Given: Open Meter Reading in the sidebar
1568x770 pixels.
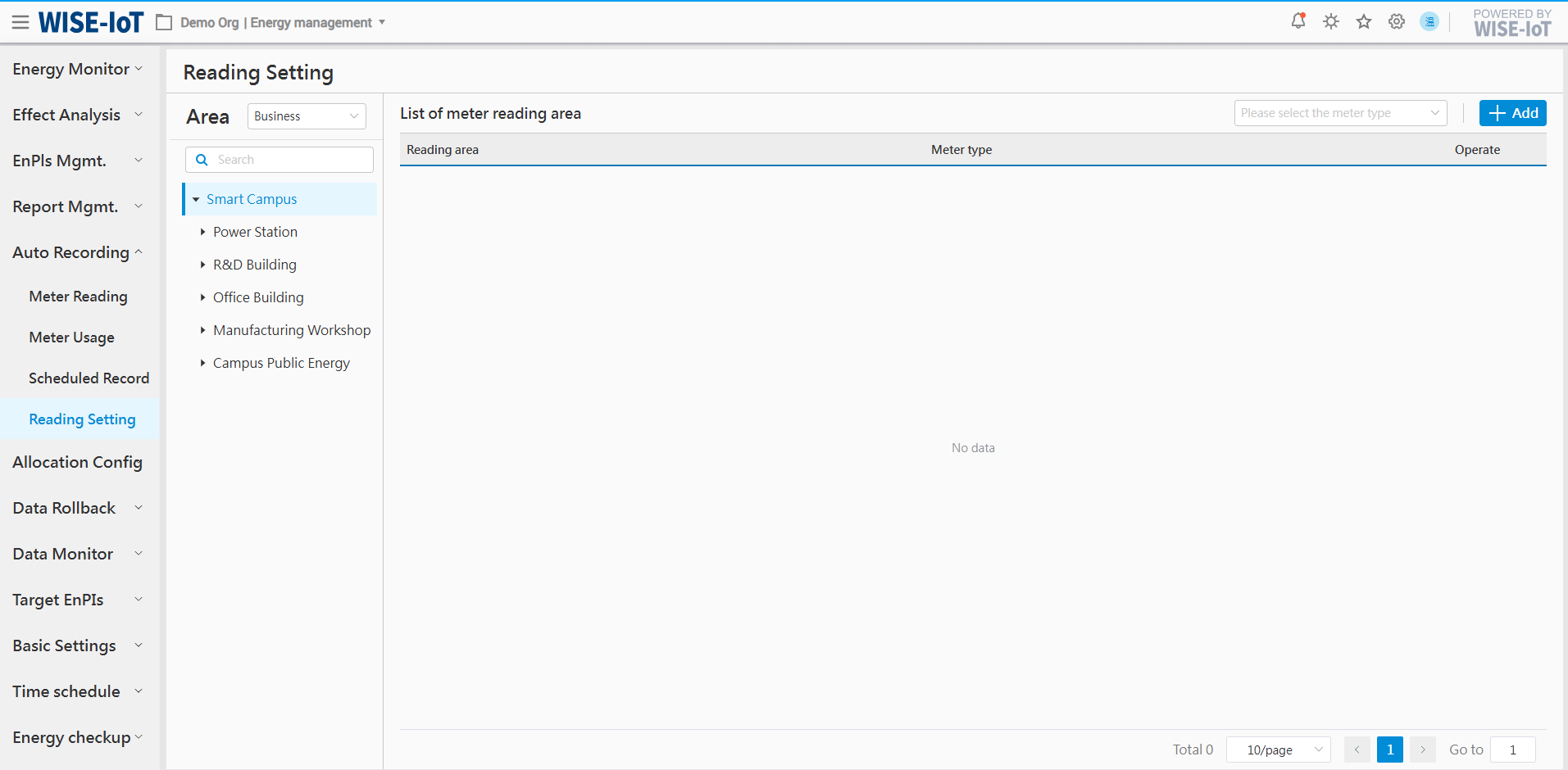Looking at the screenshot, I should (x=78, y=297).
